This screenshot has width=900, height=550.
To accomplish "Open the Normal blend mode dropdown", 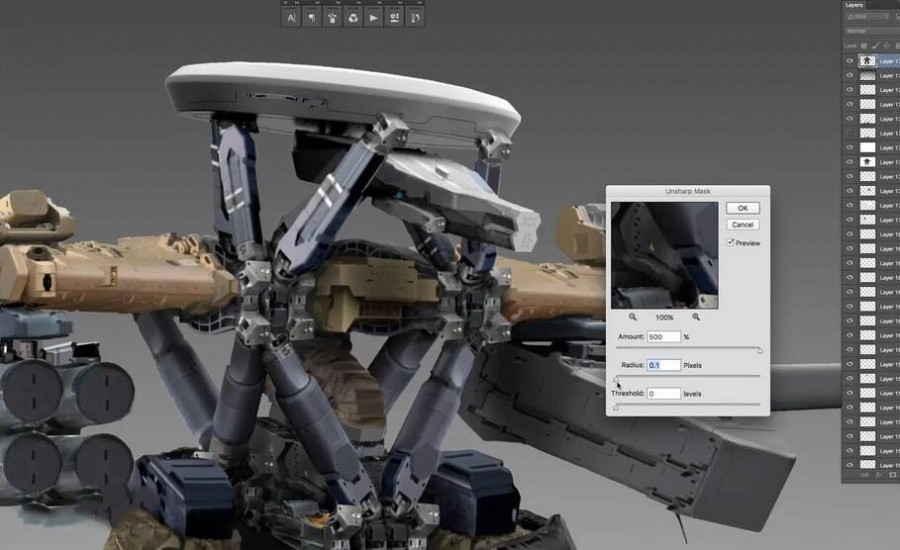I will click(x=872, y=31).
